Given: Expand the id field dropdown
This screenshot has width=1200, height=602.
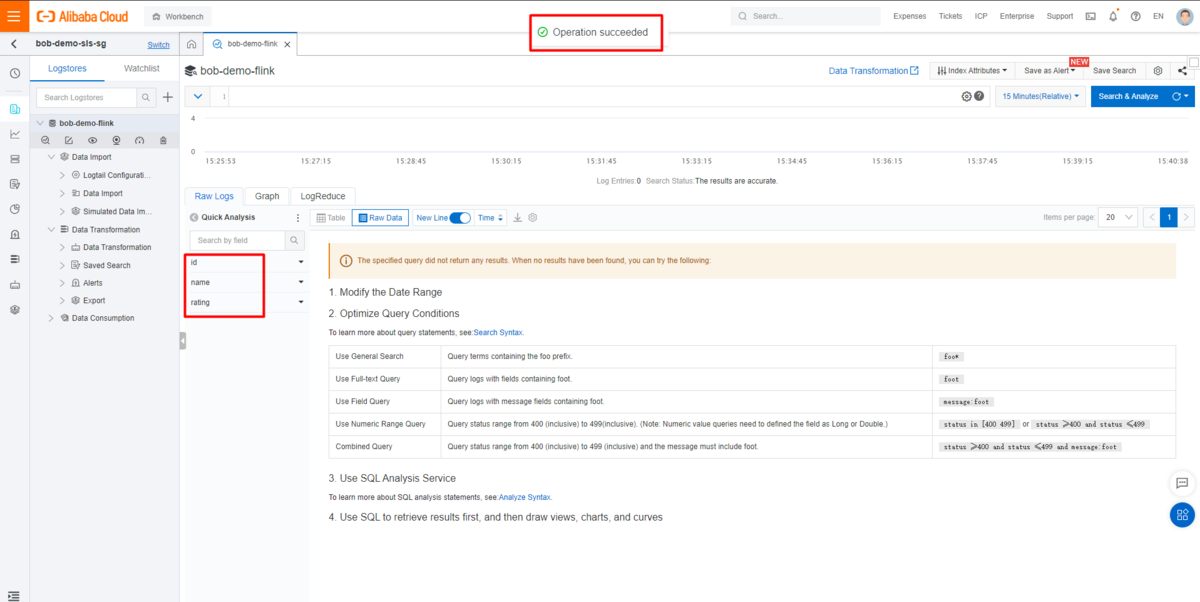Looking at the screenshot, I should tap(301, 262).
